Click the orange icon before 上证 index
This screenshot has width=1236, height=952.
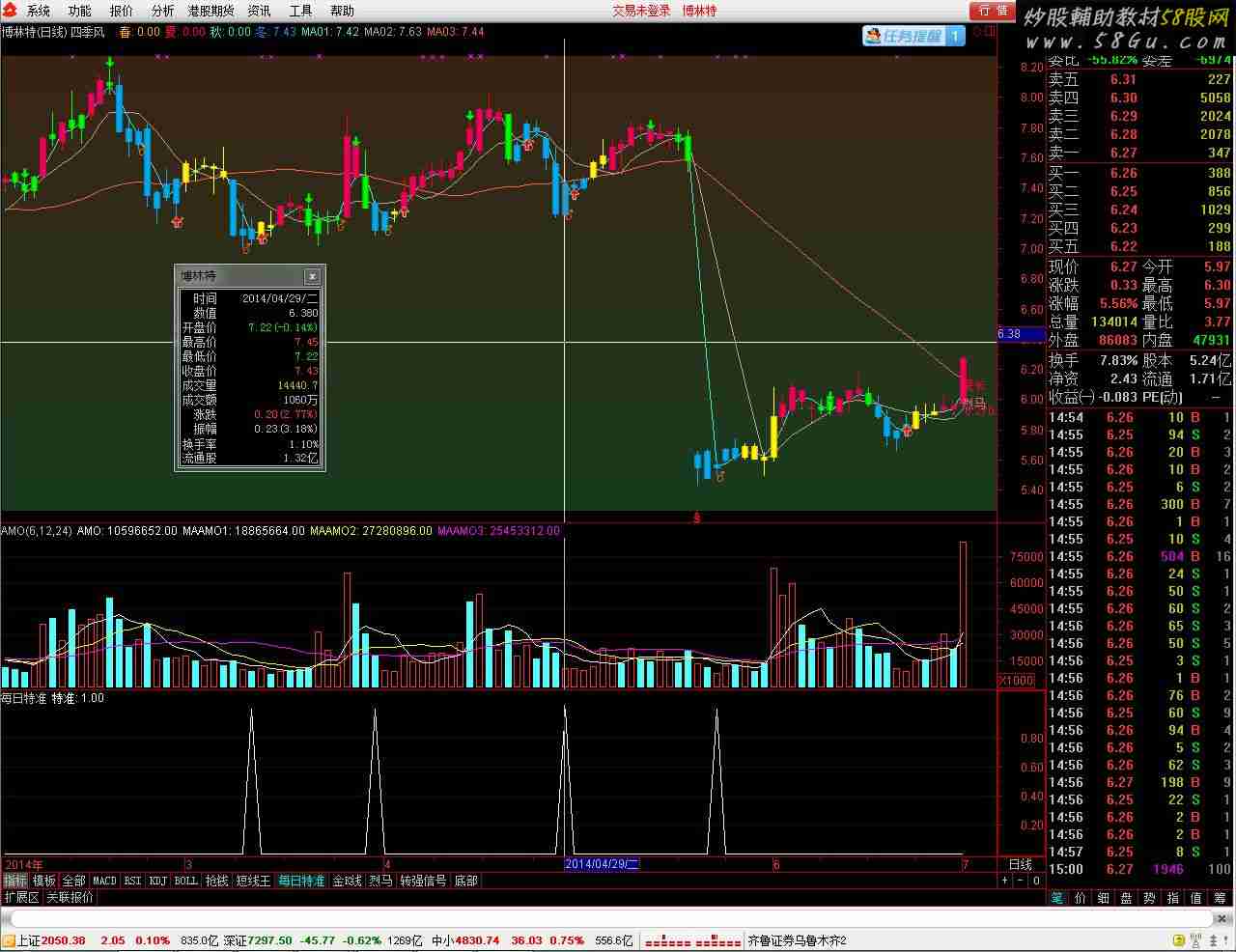(9, 940)
